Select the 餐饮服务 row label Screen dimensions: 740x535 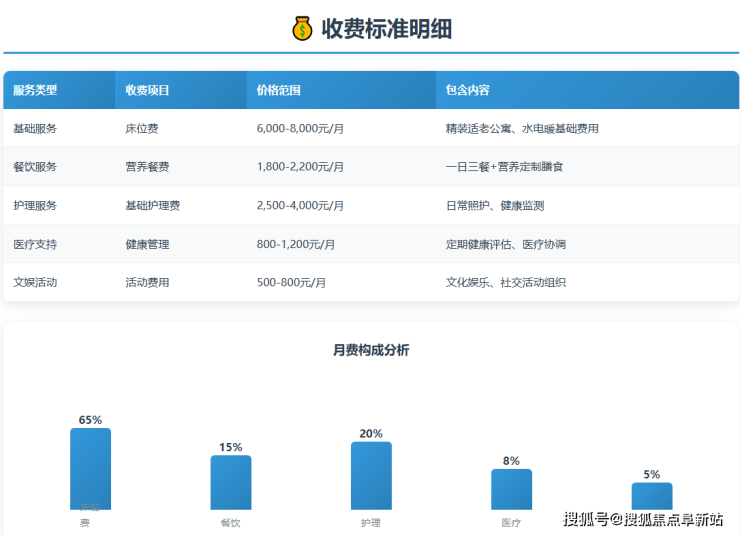(35, 167)
